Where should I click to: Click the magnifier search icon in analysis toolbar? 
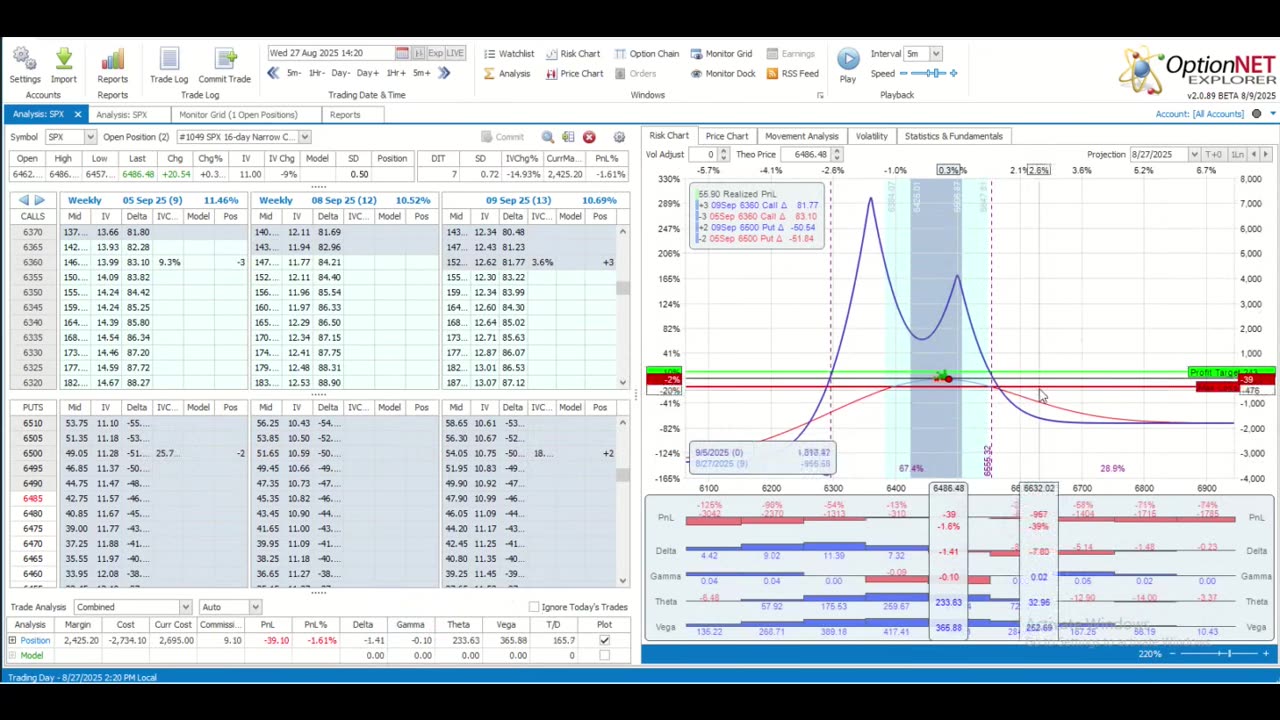pos(548,137)
